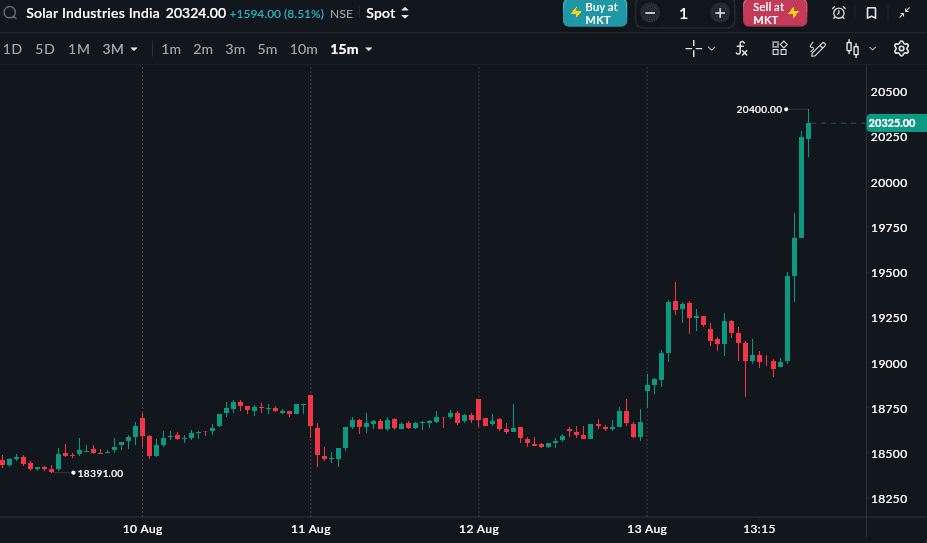Click the current price label 20325.00
Screen dimensions: 927x543
(896, 123)
